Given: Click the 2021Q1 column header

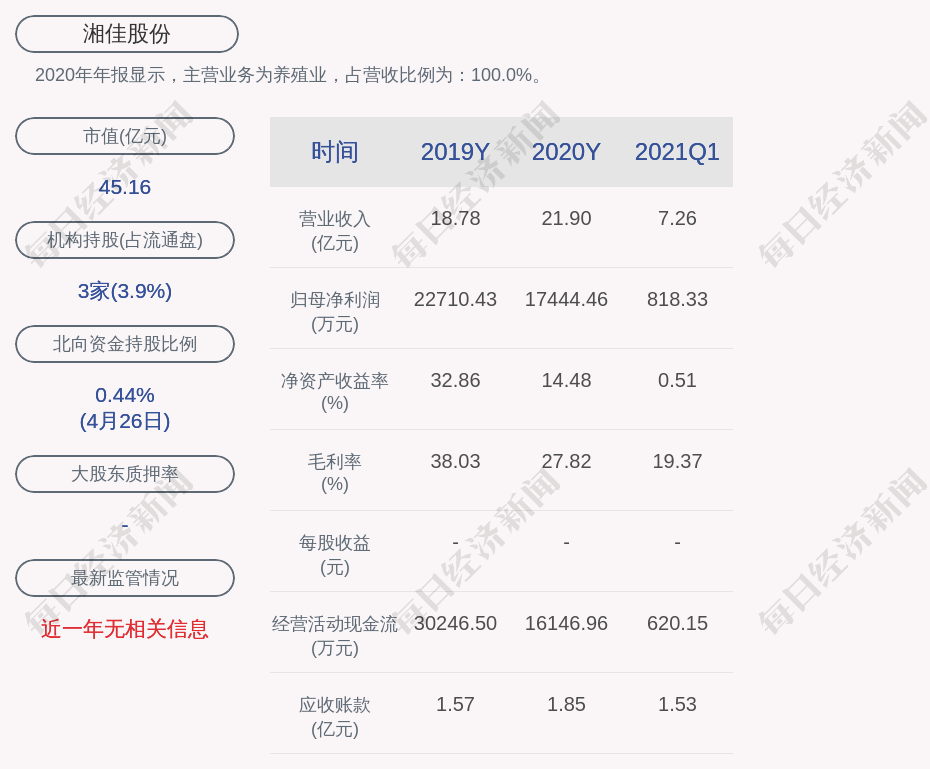Looking at the screenshot, I should pyautogui.click(x=677, y=152).
